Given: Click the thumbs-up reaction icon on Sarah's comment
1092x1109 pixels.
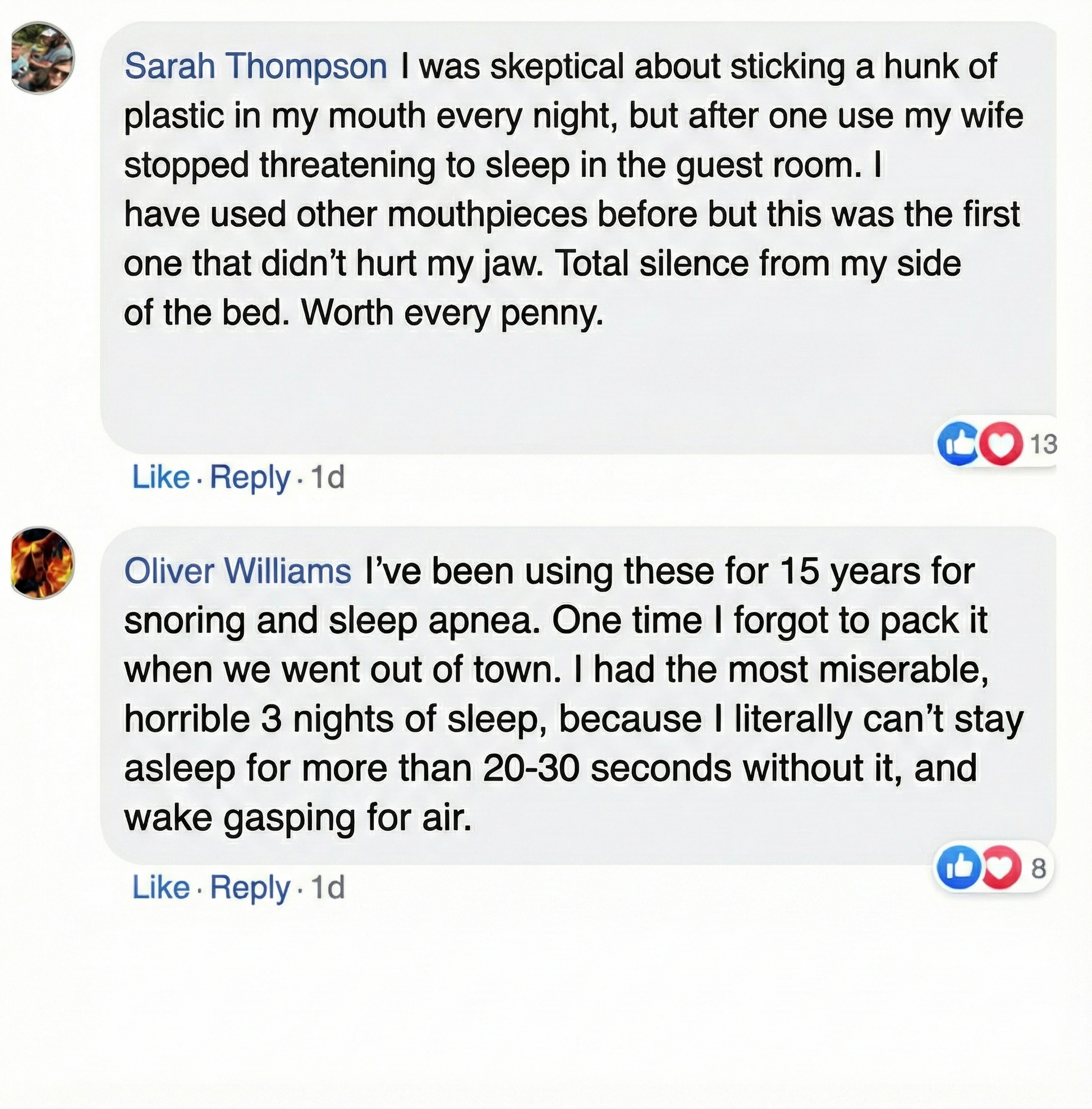Looking at the screenshot, I should point(958,443).
